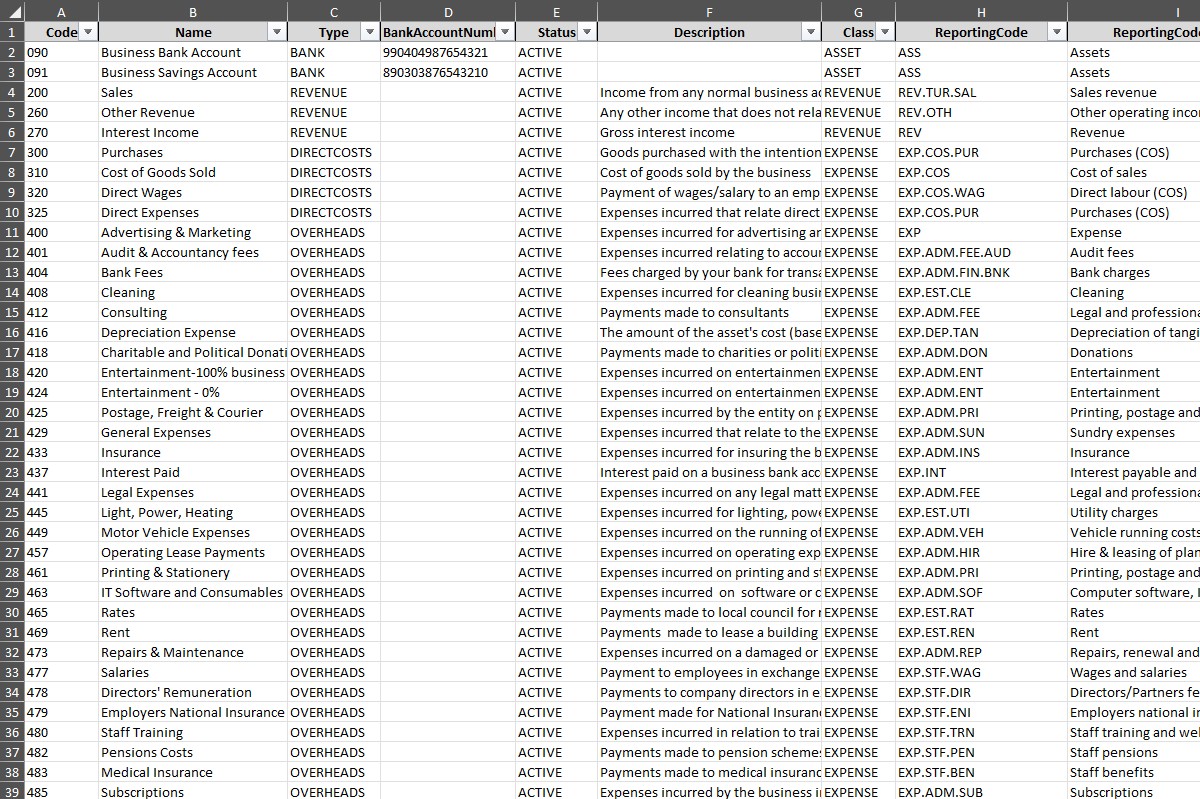Open the BankAccountNumber filter dropdown
This screenshot has width=1200, height=799.
coord(505,32)
